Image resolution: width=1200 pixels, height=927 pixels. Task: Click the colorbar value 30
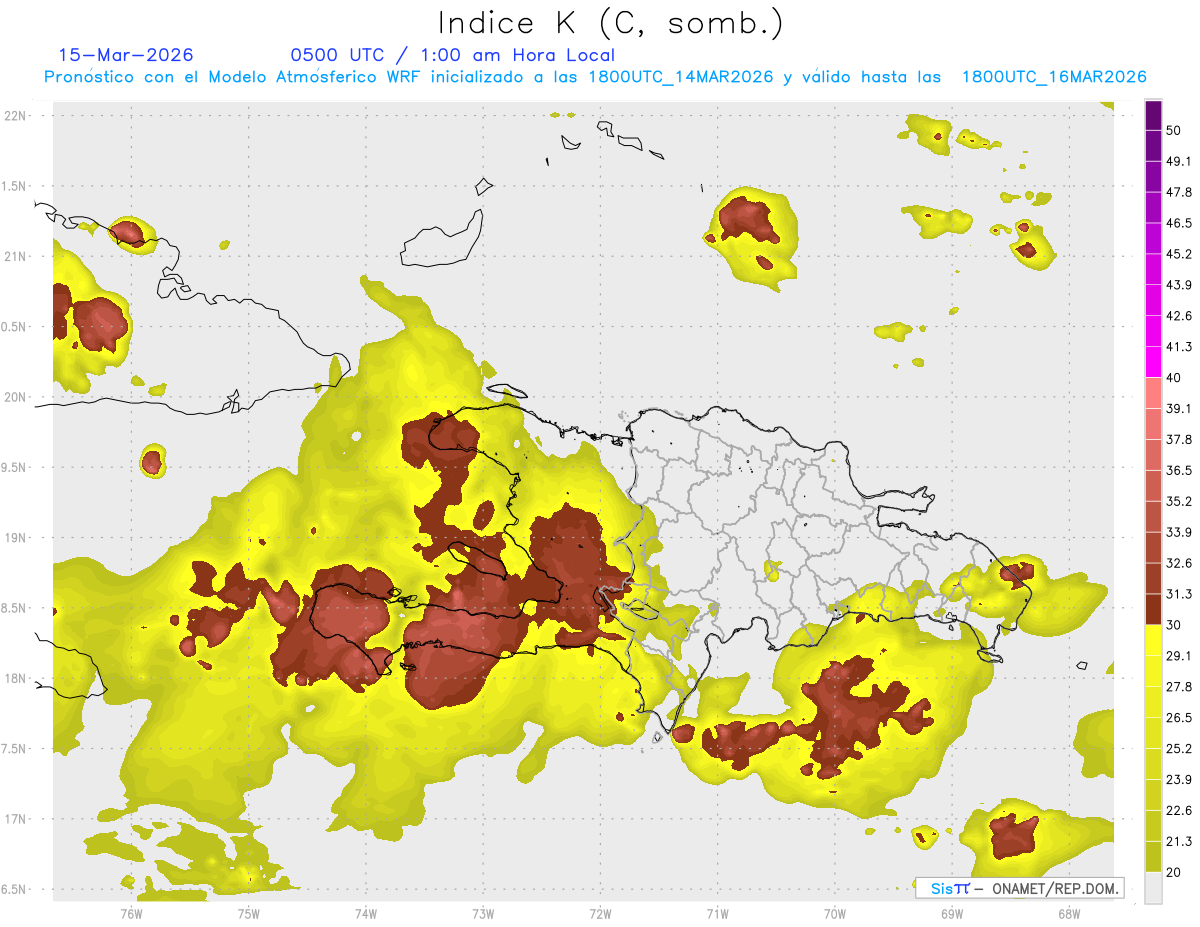click(x=1174, y=625)
